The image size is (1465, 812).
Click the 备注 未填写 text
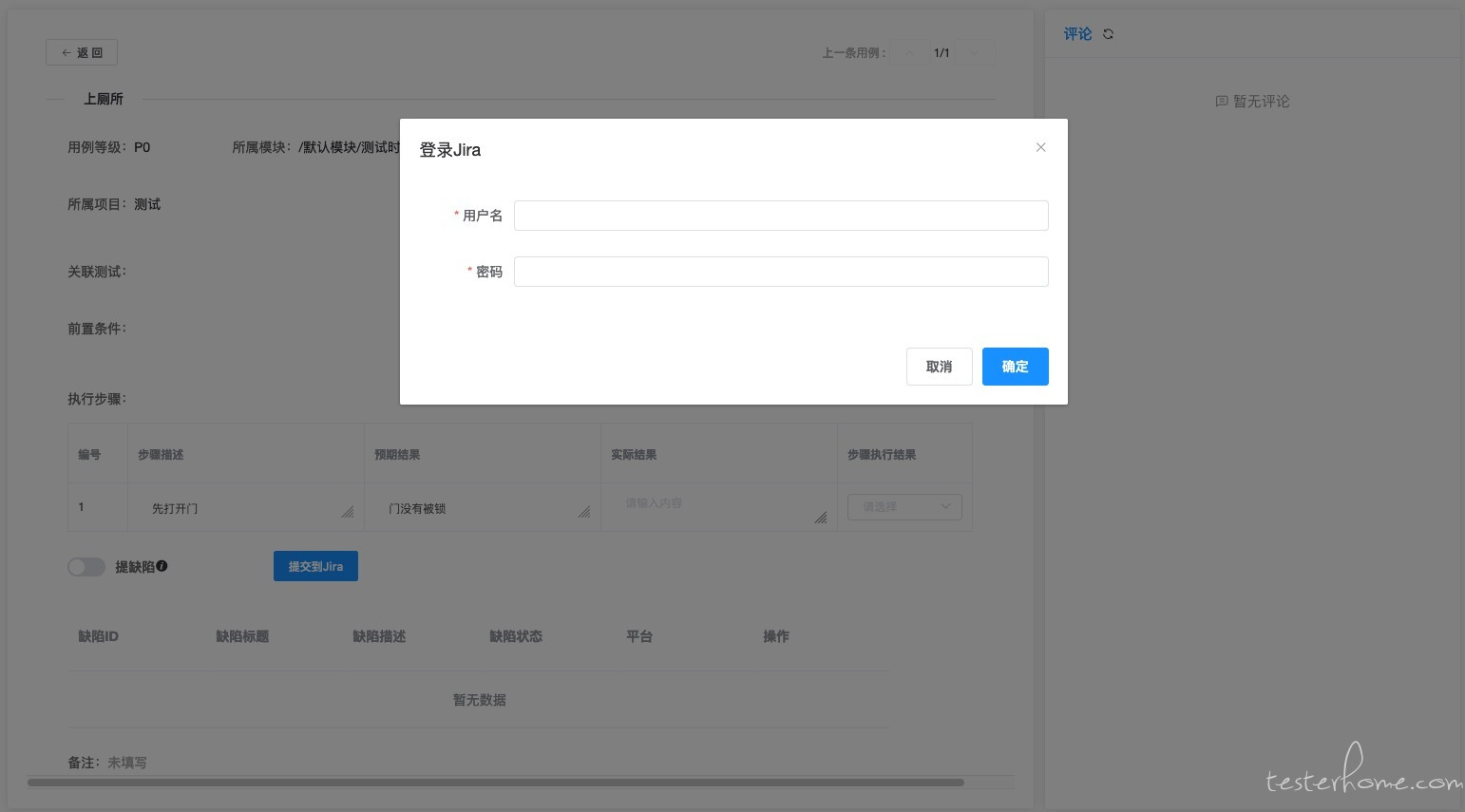[x=127, y=763]
